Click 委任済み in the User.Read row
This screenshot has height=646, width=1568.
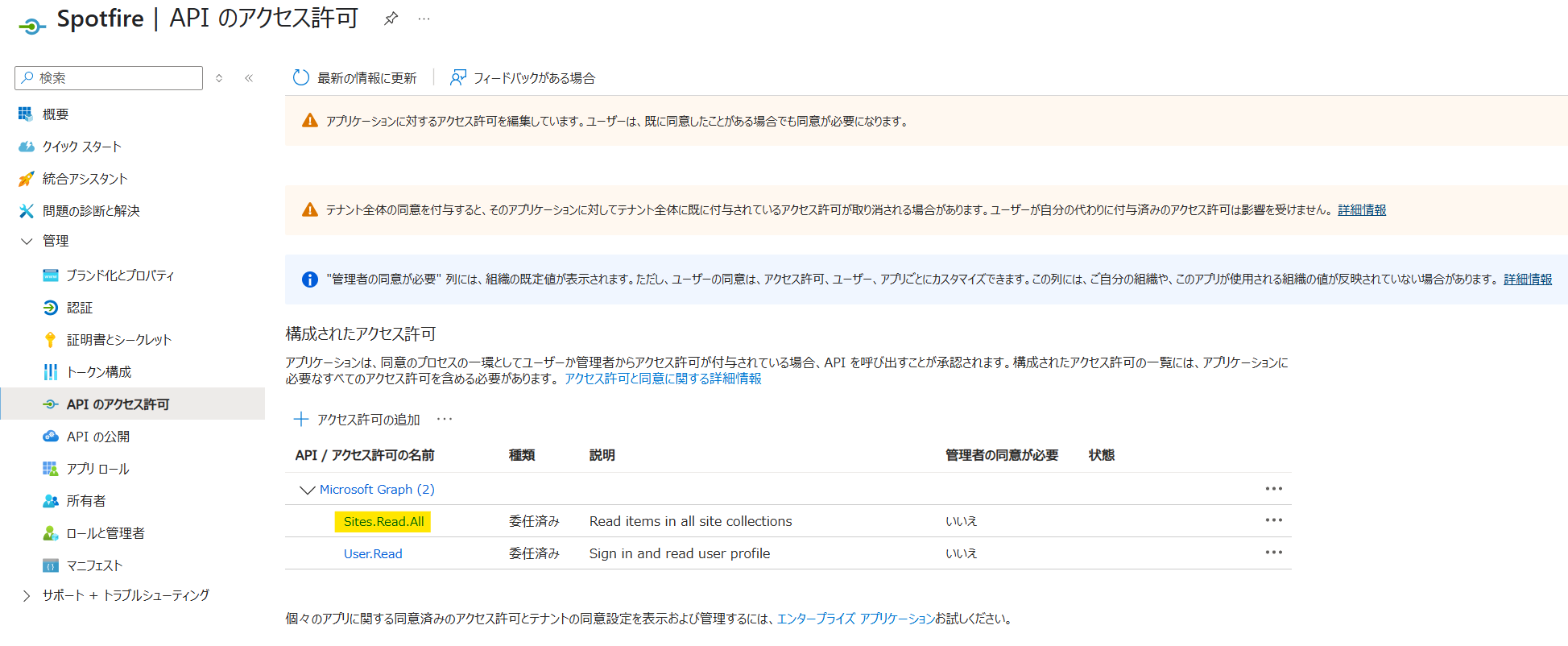point(534,553)
